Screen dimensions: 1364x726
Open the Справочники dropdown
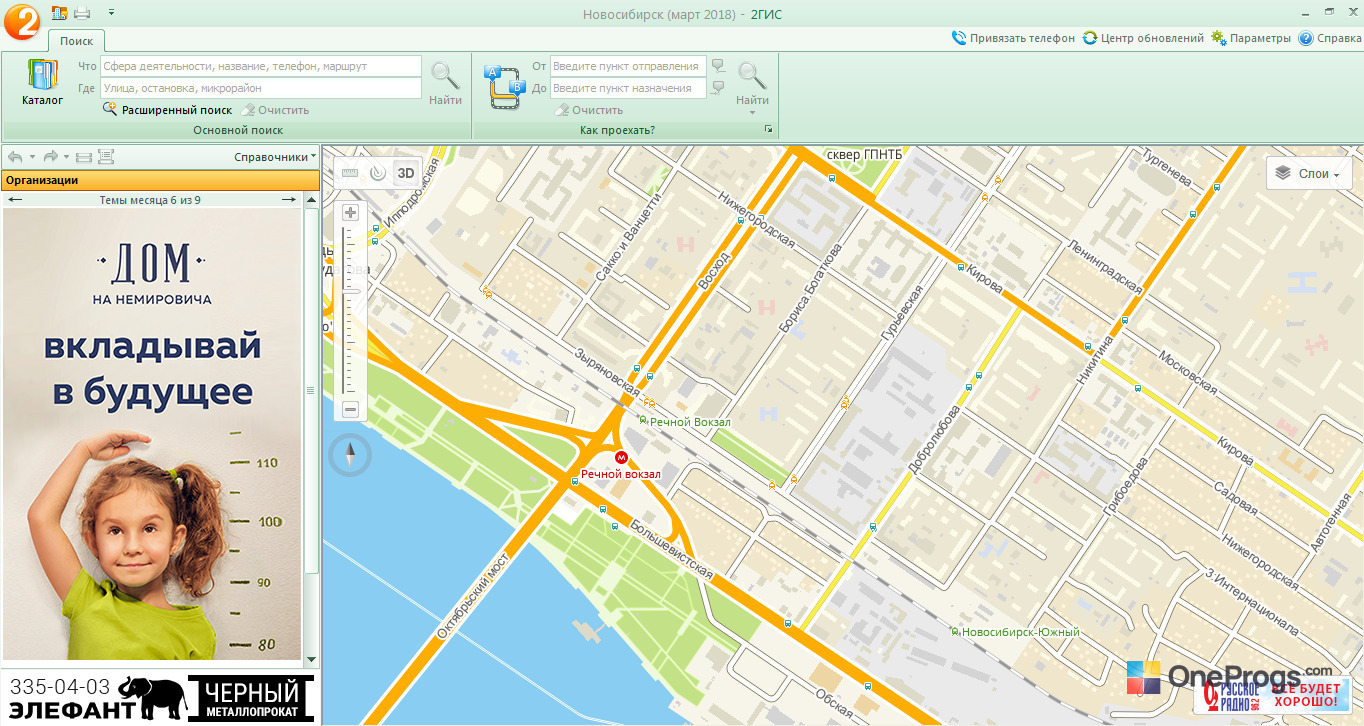click(275, 157)
